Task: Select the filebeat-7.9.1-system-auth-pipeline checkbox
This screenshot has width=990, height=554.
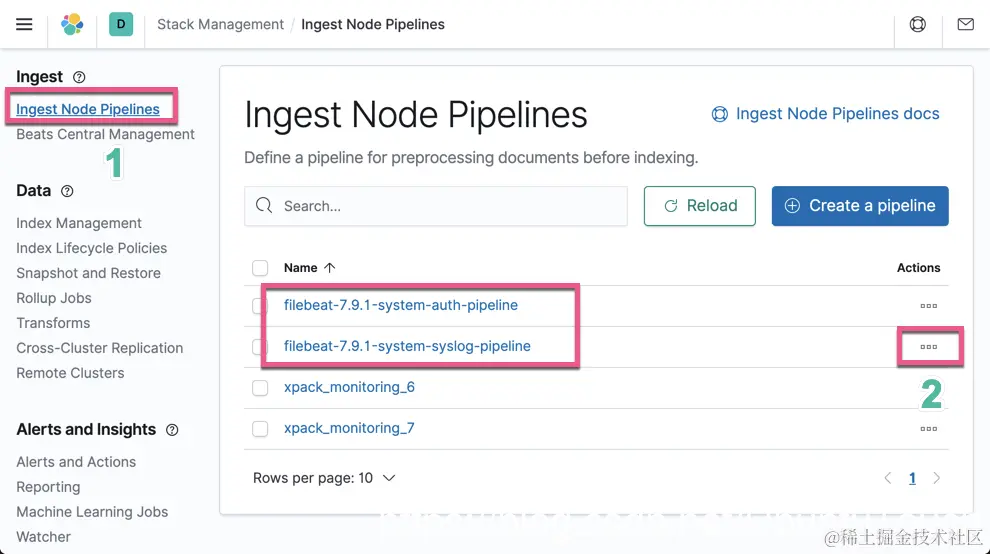Action: [x=260, y=305]
